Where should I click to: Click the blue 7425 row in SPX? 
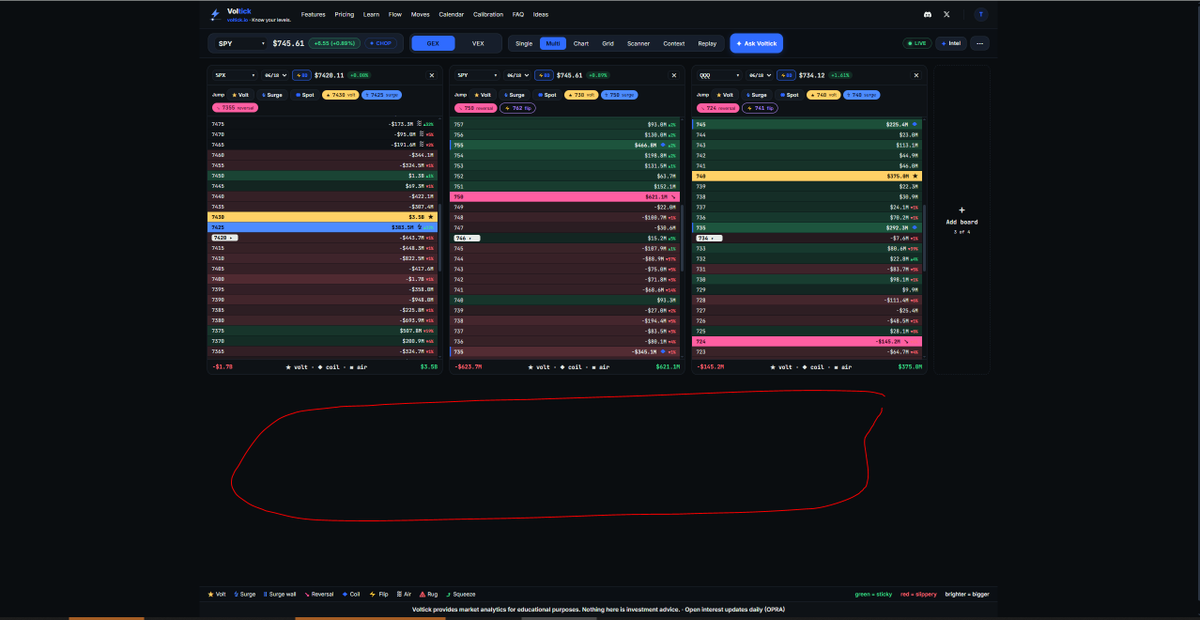(323, 227)
